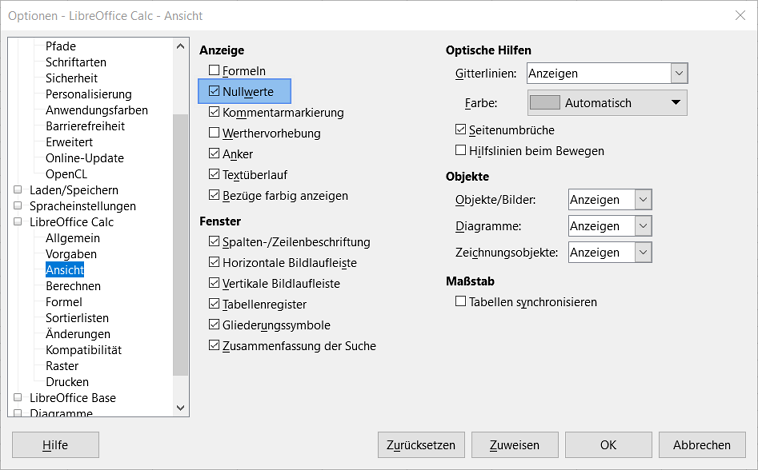Uncheck the Nullwerte checkbox
758x470 pixels.
[x=214, y=91]
